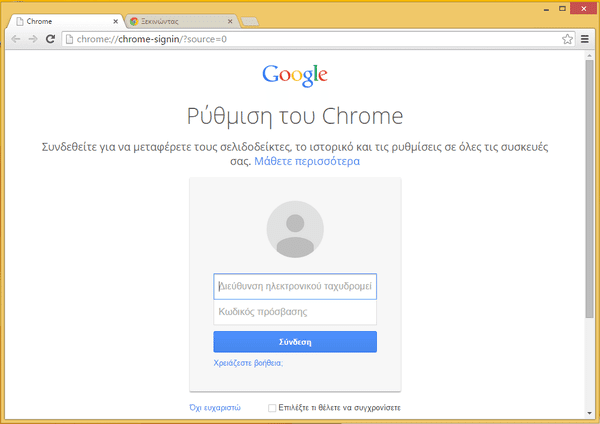Bookmark this page with the star icon
This screenshot has width=600, height=424.
[567, 39]
